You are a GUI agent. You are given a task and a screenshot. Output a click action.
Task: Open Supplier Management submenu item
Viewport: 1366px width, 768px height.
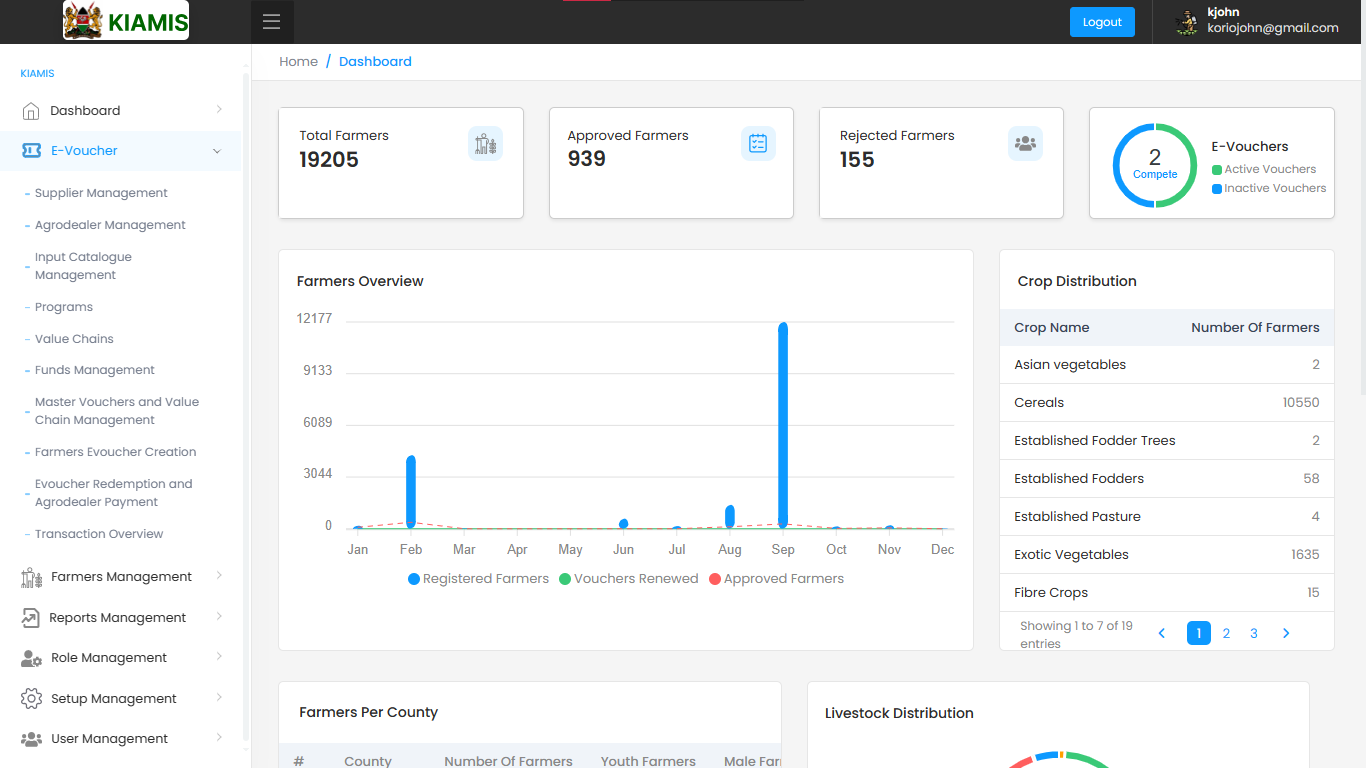pos(101,193)
